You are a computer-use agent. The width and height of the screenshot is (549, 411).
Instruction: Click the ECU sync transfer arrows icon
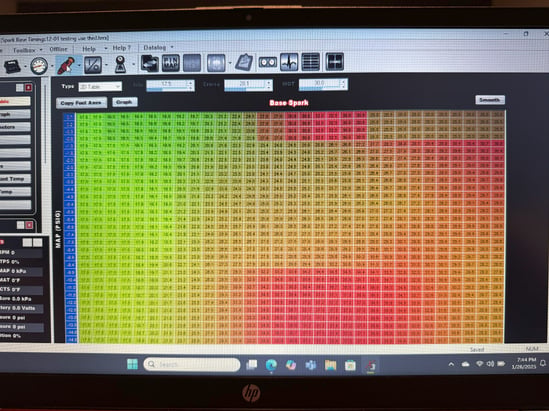point(150,63)
